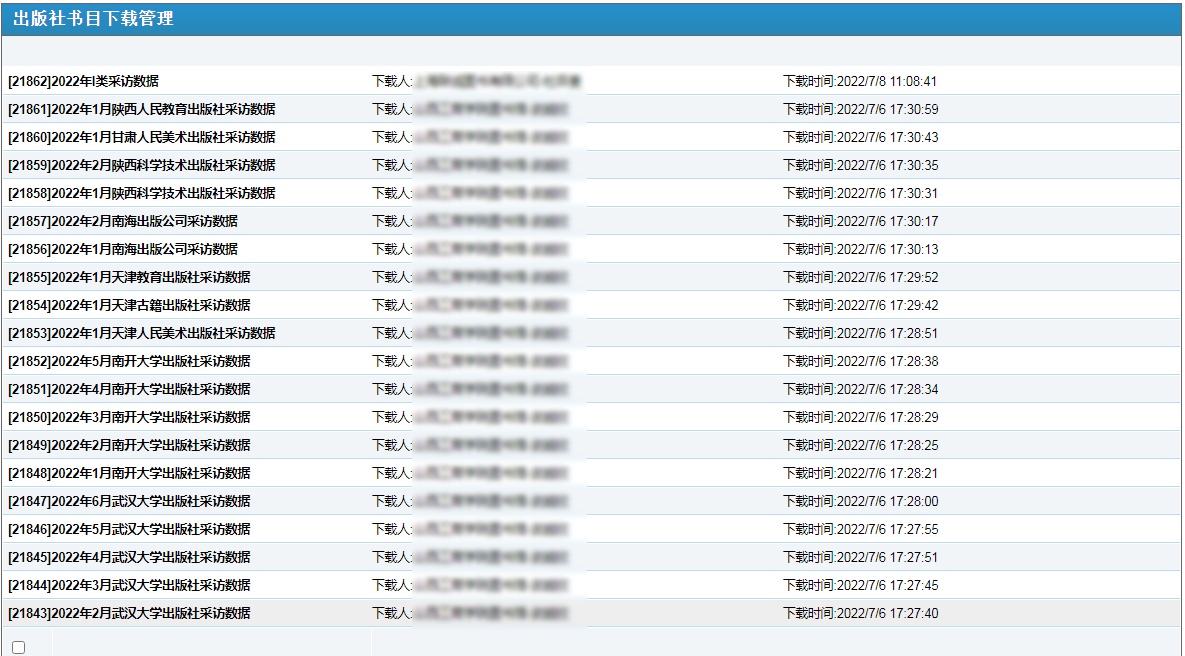The height and width of the screenshot is (656, 1185).
Task: Select [21855] 天津教育出版社采访数据
Action: coord(129,277)
